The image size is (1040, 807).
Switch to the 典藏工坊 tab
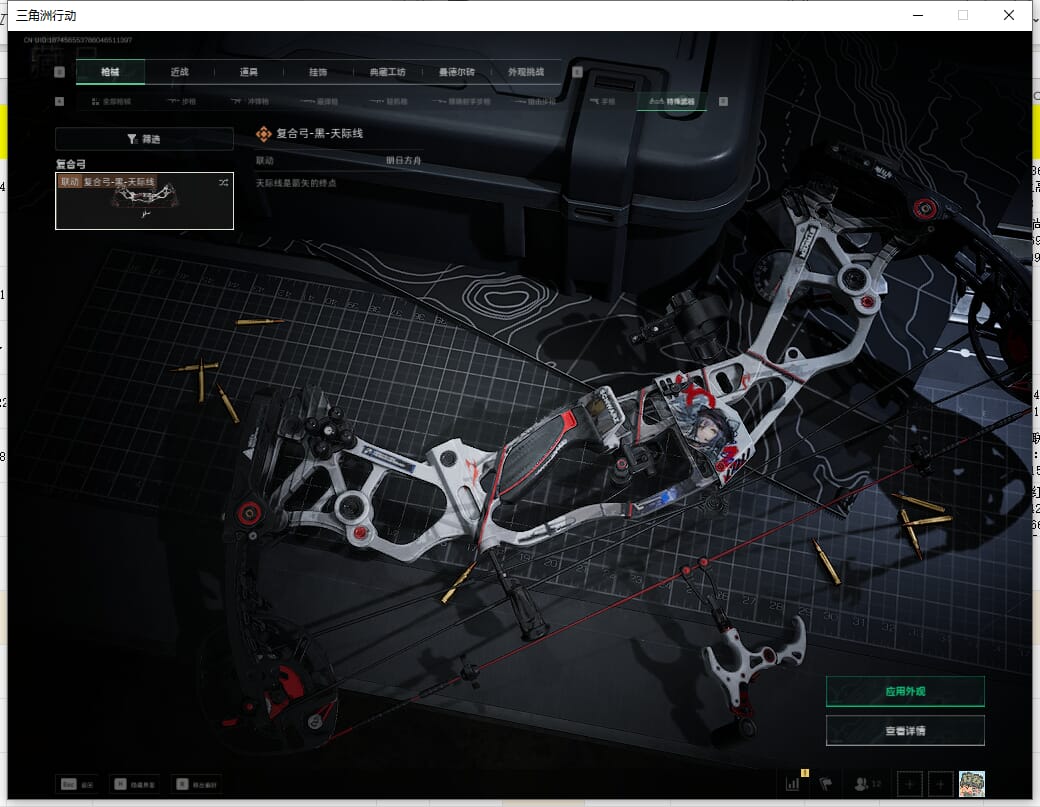[387, 72]
